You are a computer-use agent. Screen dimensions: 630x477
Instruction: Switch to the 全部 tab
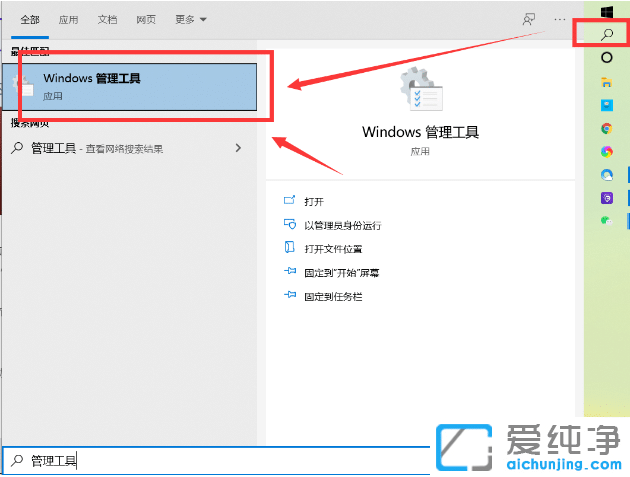click(x=30, y=19)
